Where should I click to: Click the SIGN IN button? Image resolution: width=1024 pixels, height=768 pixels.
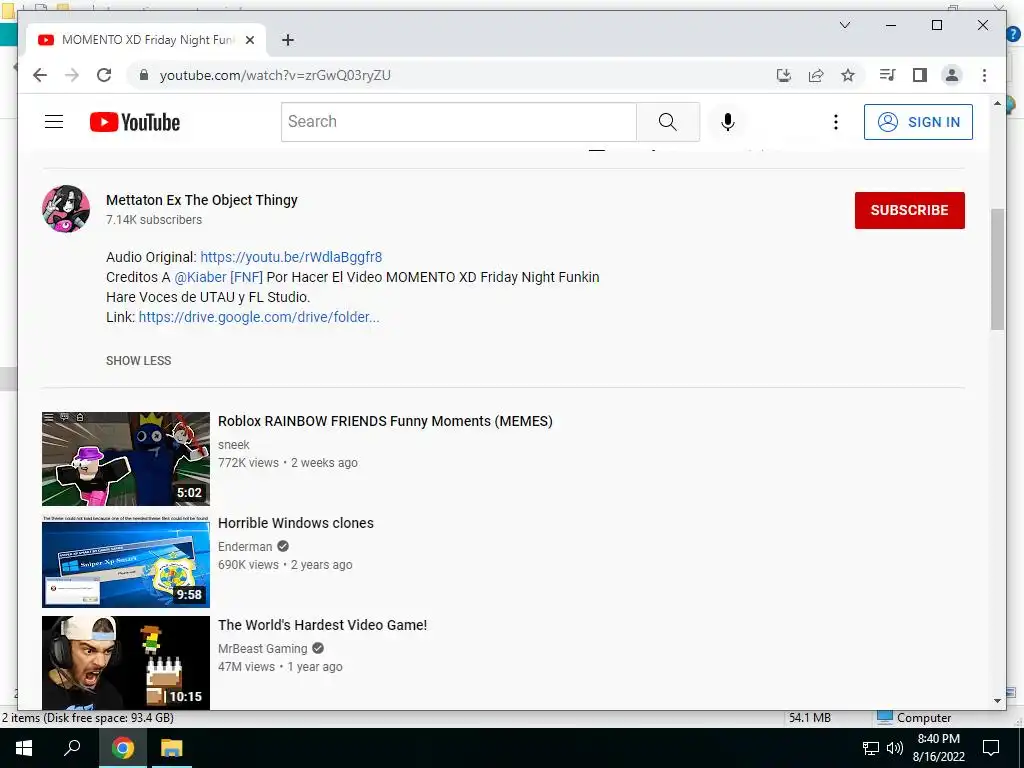(x=918, y=122)
